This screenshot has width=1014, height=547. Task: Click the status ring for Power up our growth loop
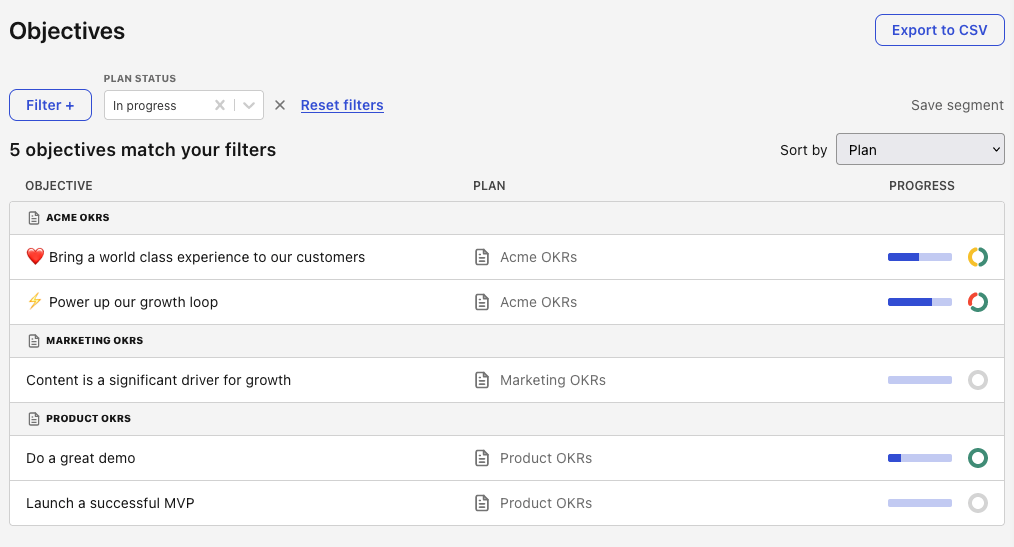978,302
